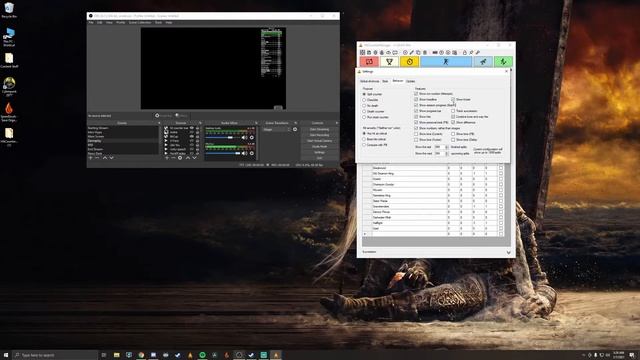640x360 pixels.
Task: Open Desktop Audio gear settings in OBS mixer
Action: pos(252,138)
